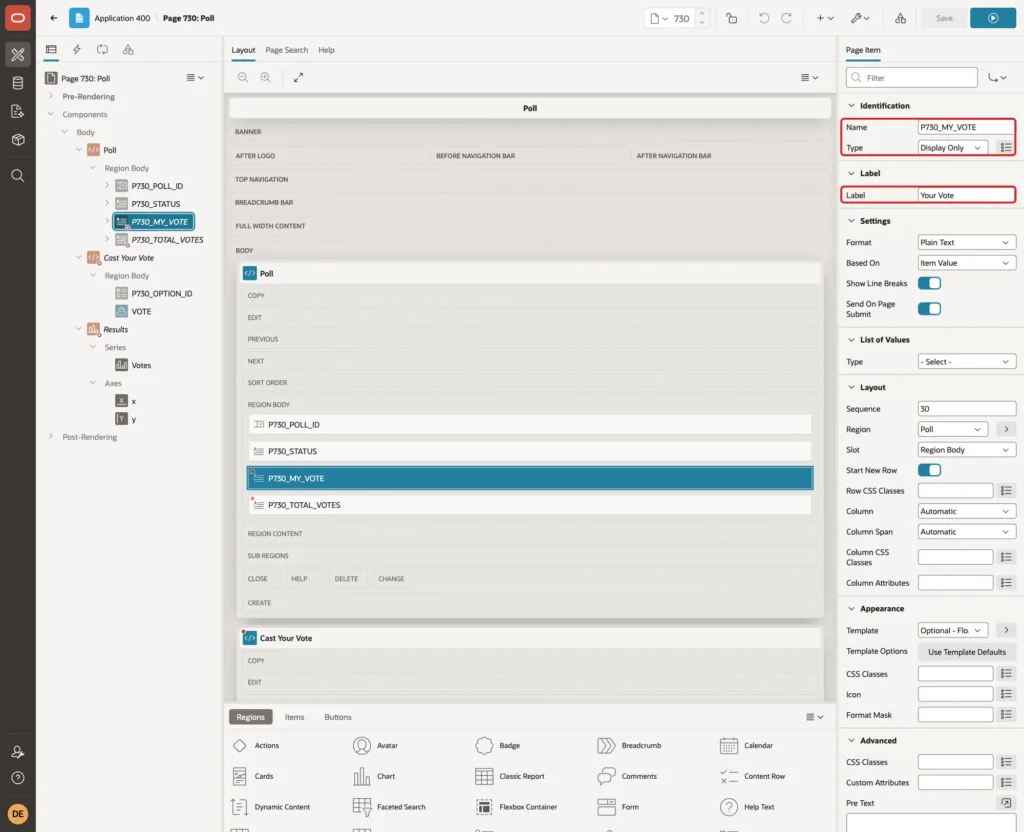Toggle Send On Page Submit switch
The height and width of the screenshot is (832, 1024).
pyautogui.click(x=929, y=309)
